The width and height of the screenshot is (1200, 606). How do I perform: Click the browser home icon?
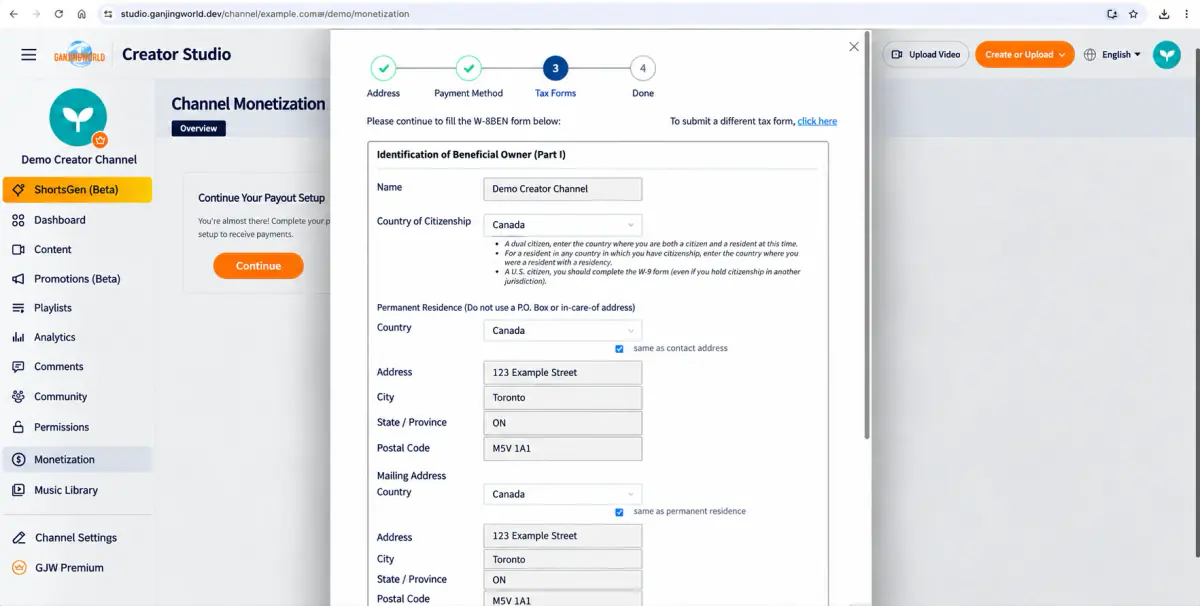pyautogui.click(x=81, y=14)
